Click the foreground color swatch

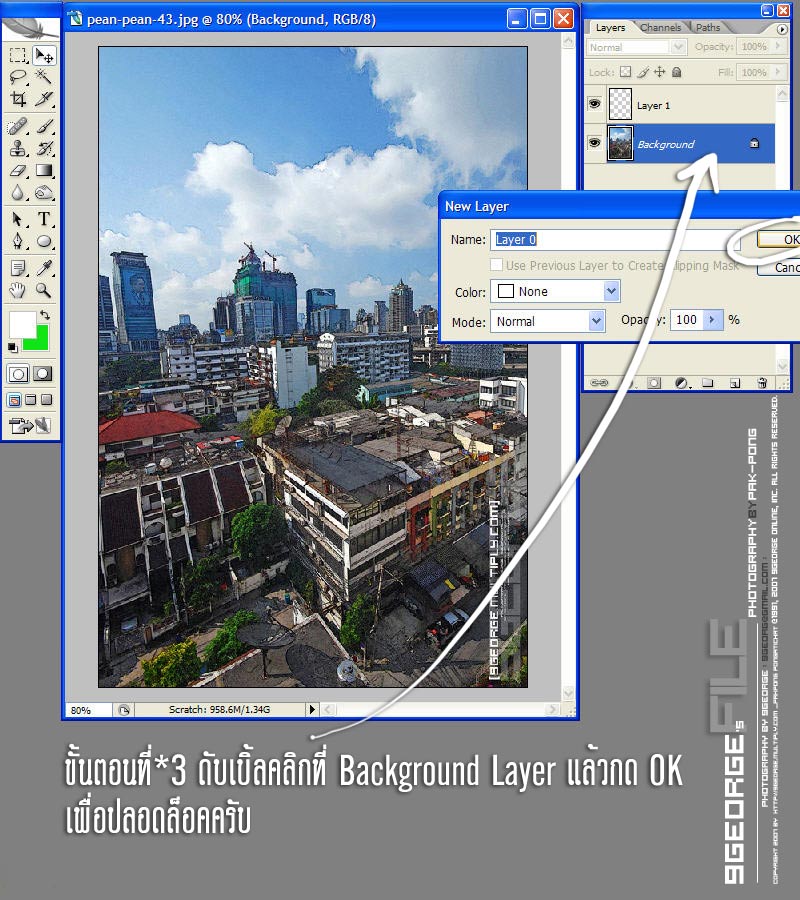[22, 325]
